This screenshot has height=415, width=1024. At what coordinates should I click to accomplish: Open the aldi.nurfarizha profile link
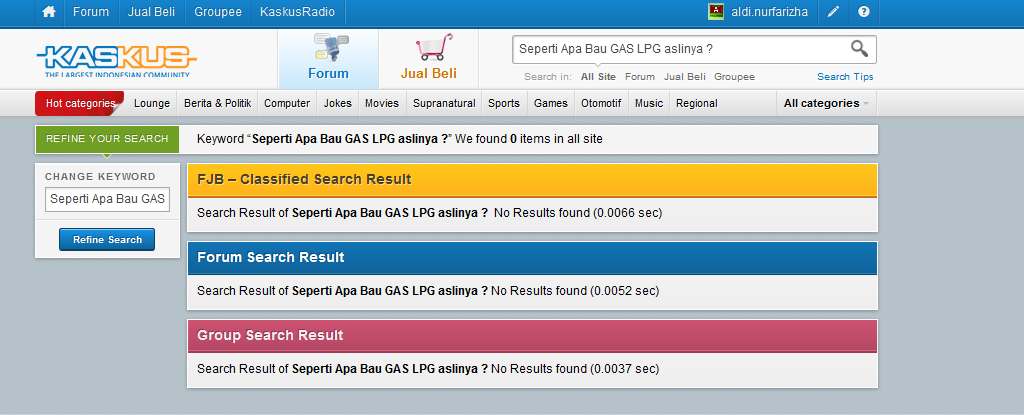click(x=769, y=12)
